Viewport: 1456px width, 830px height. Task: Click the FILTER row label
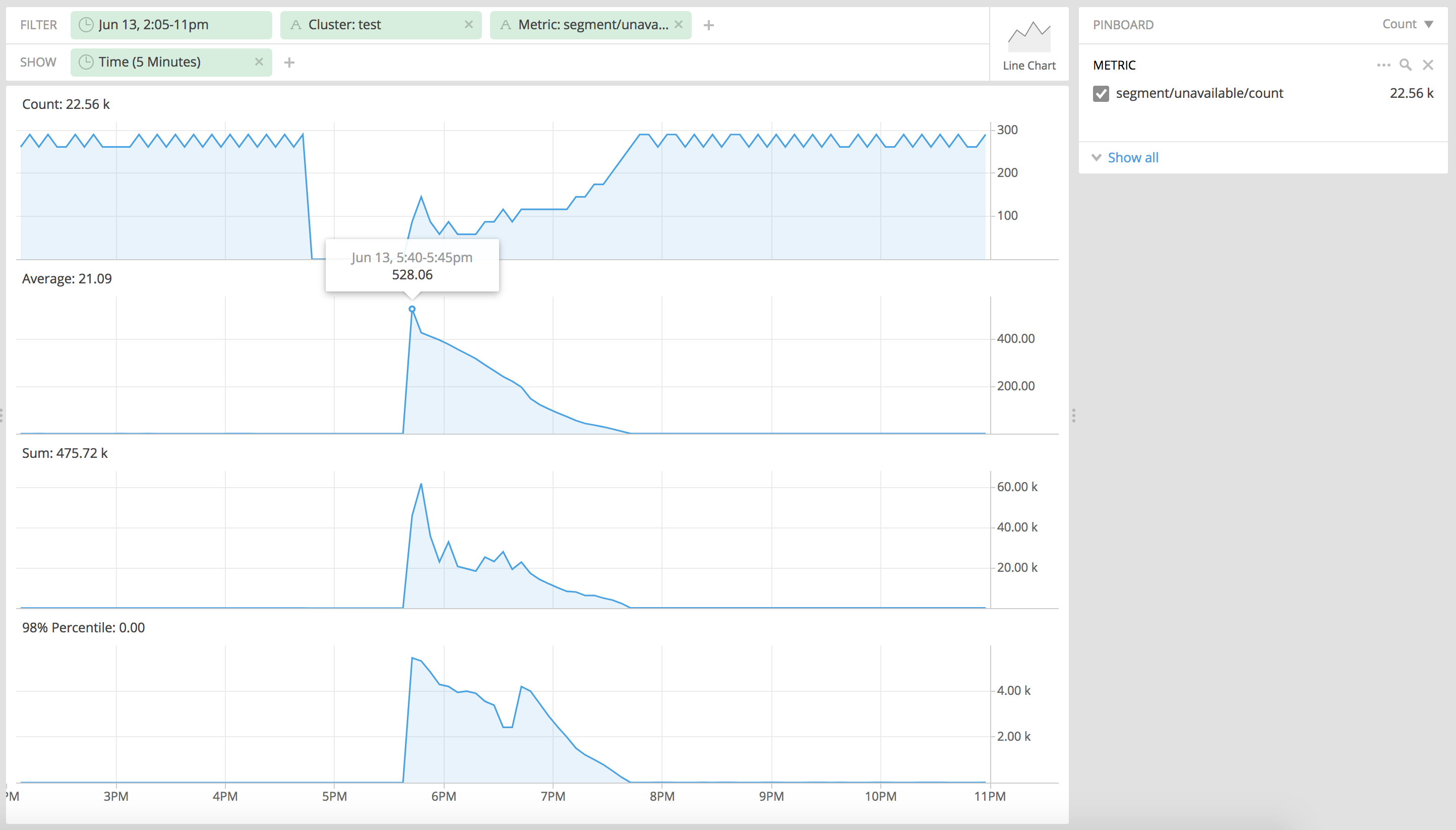coord(38,25)
